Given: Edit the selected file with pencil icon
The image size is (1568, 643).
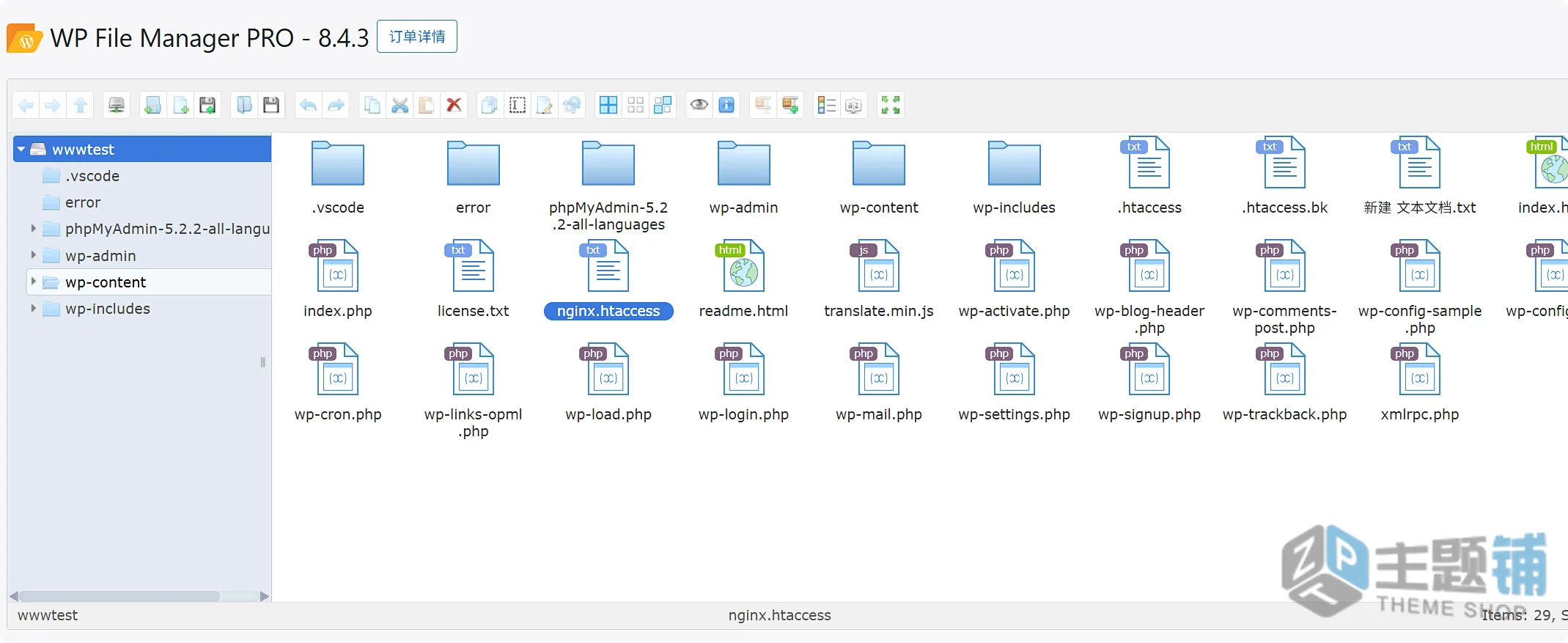Looking at the screenshot, I should coord(544,106).
